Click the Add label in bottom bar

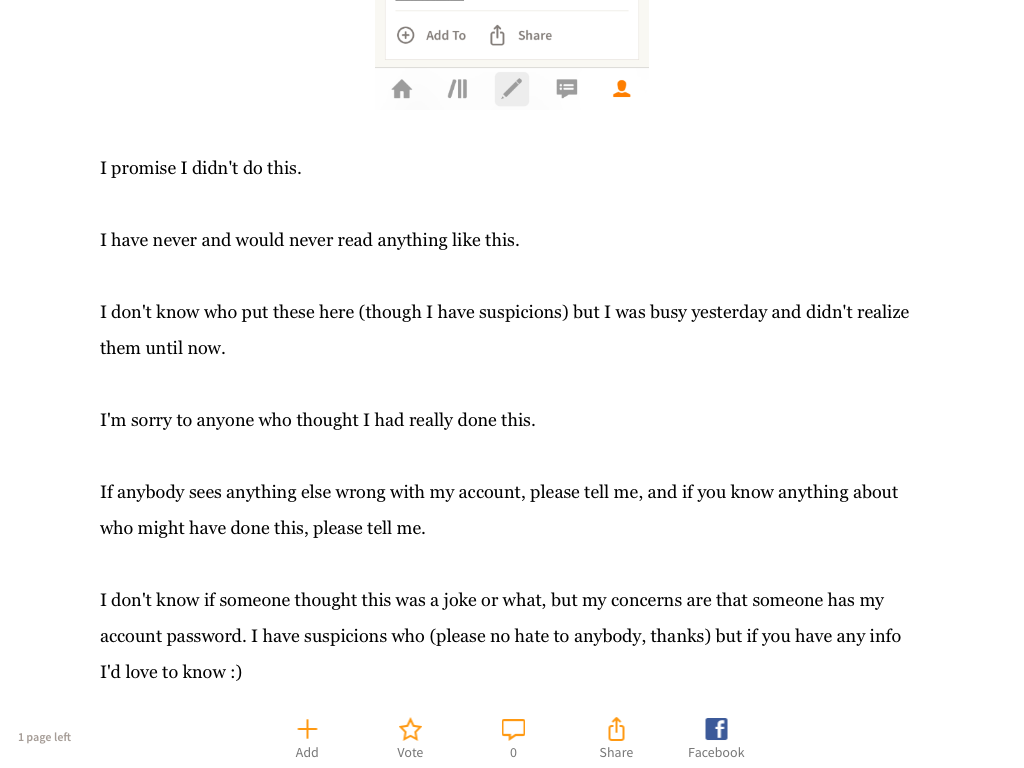pyautogui.click(x=307, y=752)
